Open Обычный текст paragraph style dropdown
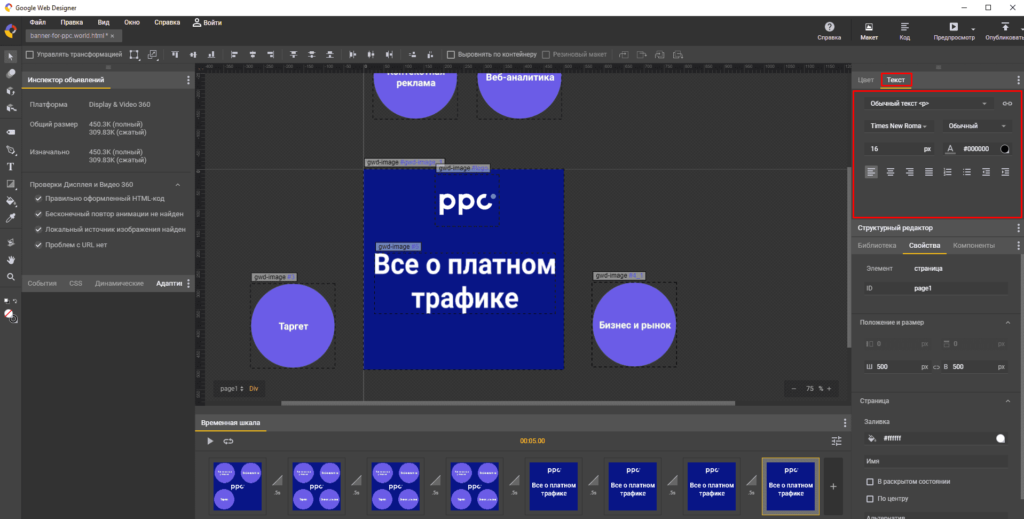Viewport: 1024px width, 519px height. (x=927, y=103)
